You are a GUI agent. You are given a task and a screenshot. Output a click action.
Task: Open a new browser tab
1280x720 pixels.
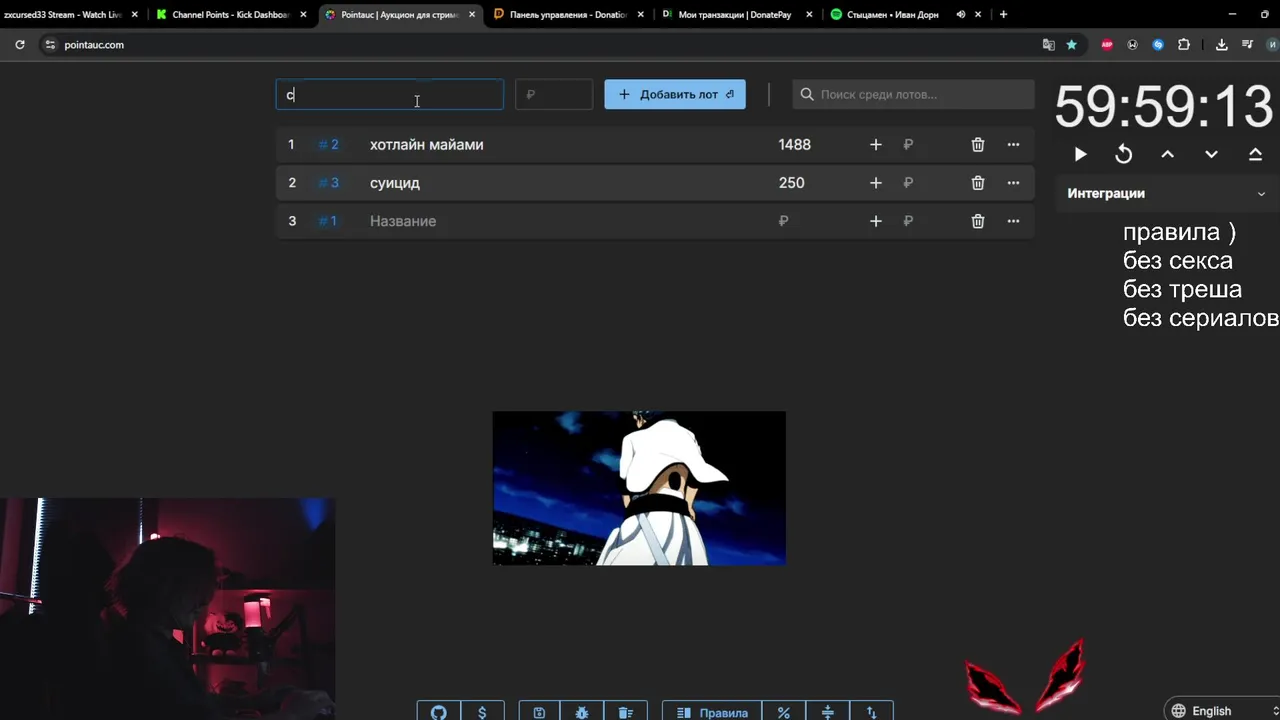click(1003, 15)
